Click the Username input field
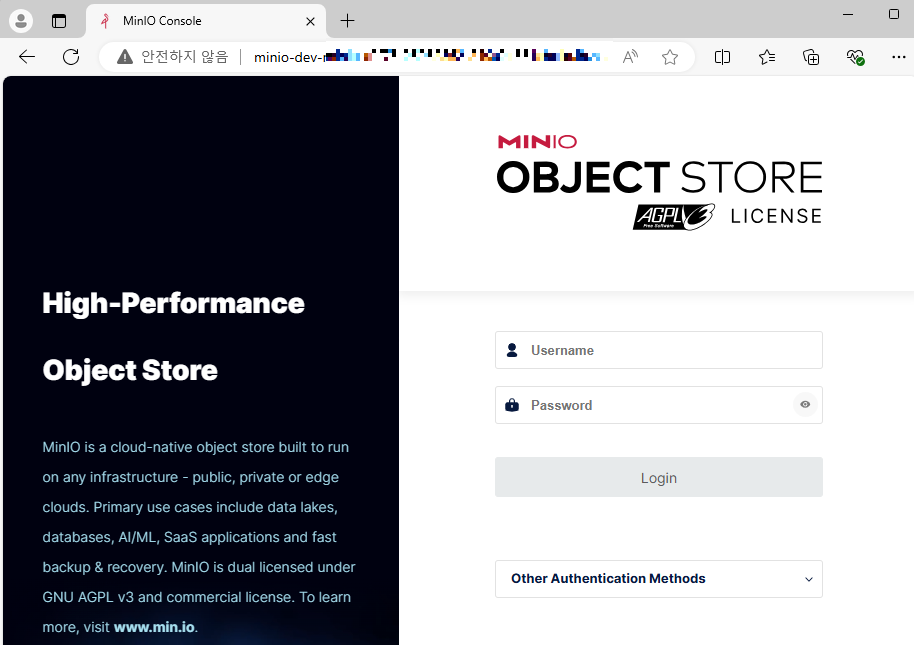 [x=659, y=350]
